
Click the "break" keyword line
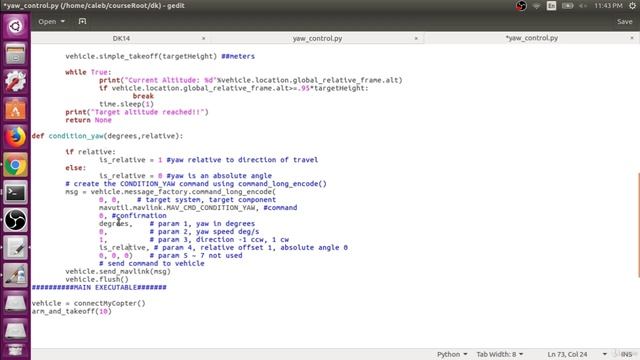143,96
